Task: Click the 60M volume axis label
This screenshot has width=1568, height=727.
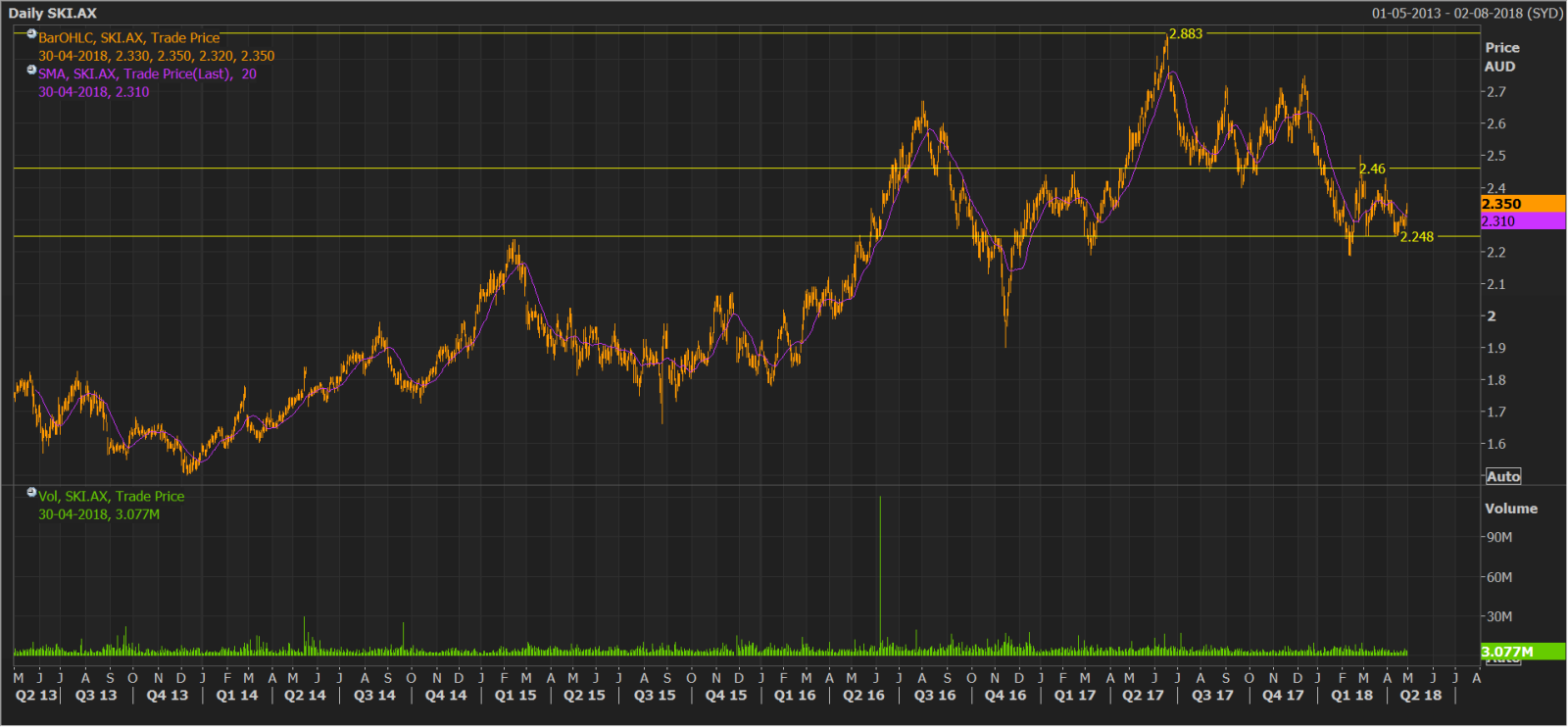Action: (x=1499, y=577)
